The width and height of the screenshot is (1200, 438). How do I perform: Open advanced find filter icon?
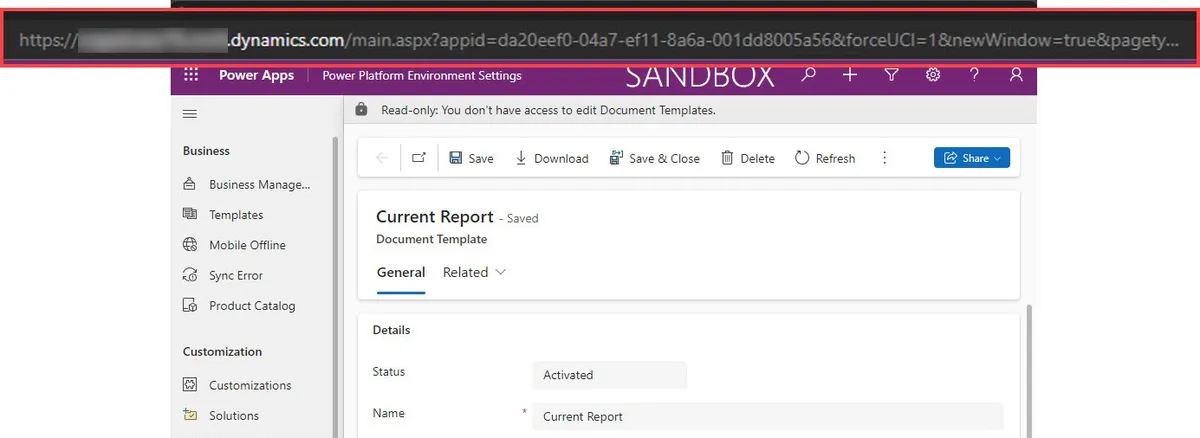click(x=891, y=75)
